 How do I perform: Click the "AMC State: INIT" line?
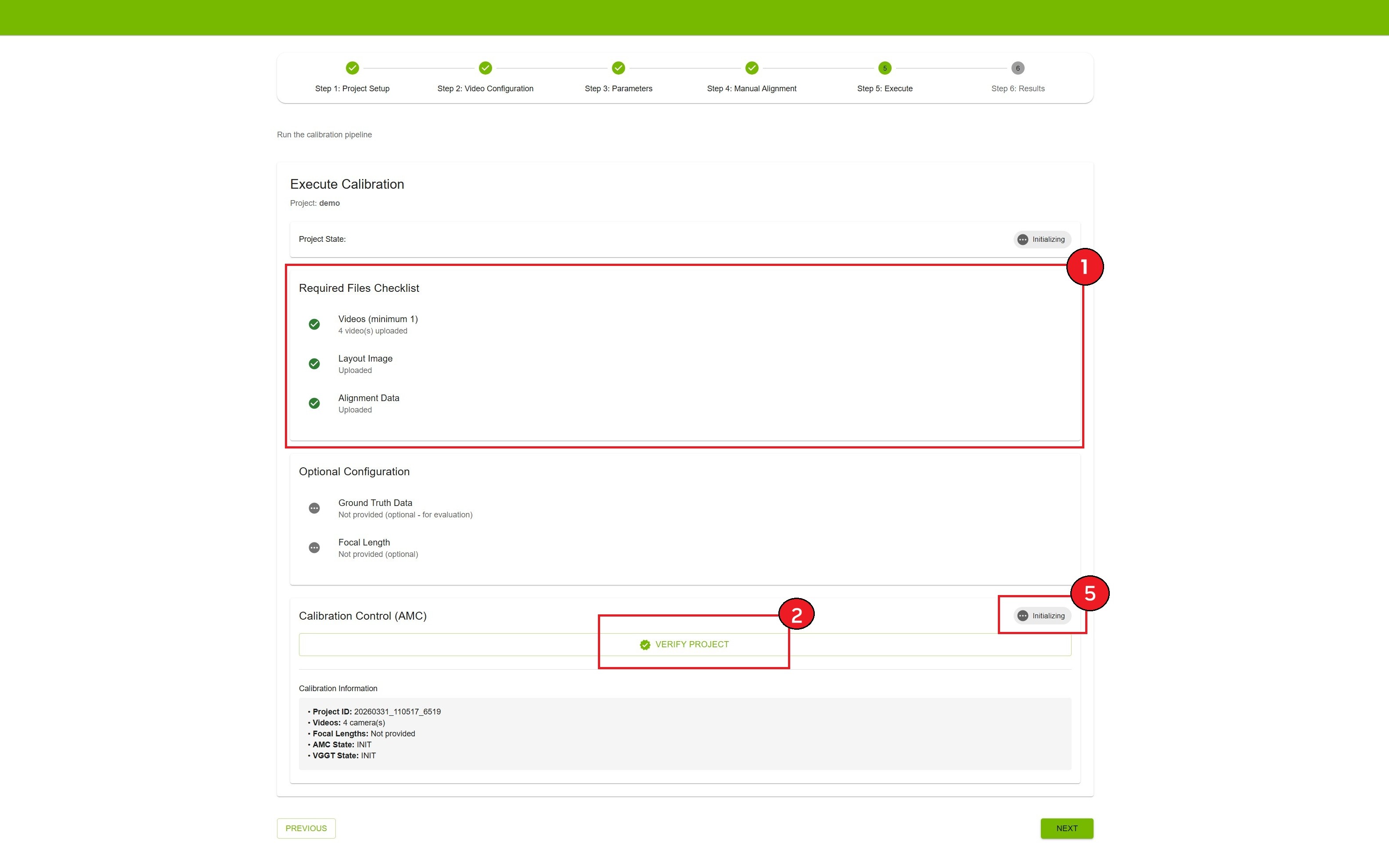(x=342, y=745)
